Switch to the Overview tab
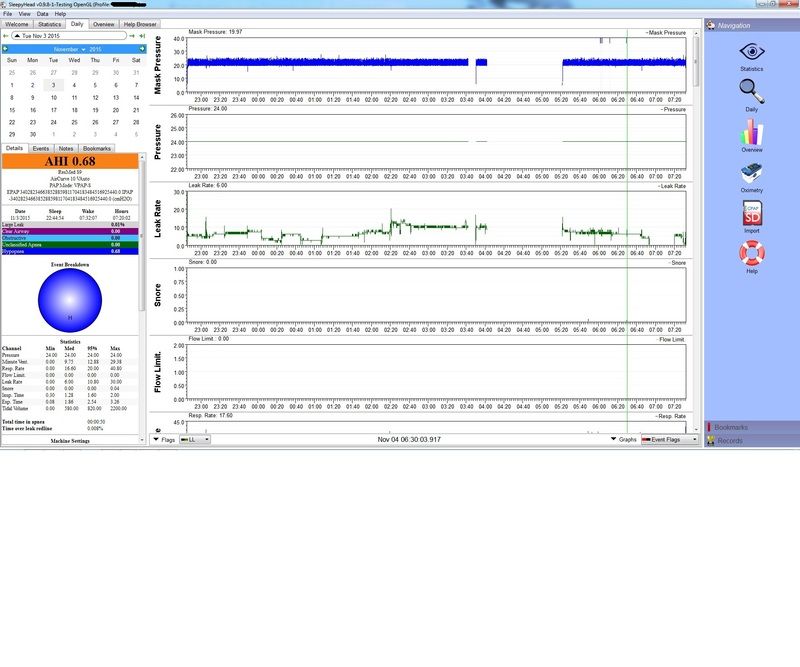 click(104, 24)
